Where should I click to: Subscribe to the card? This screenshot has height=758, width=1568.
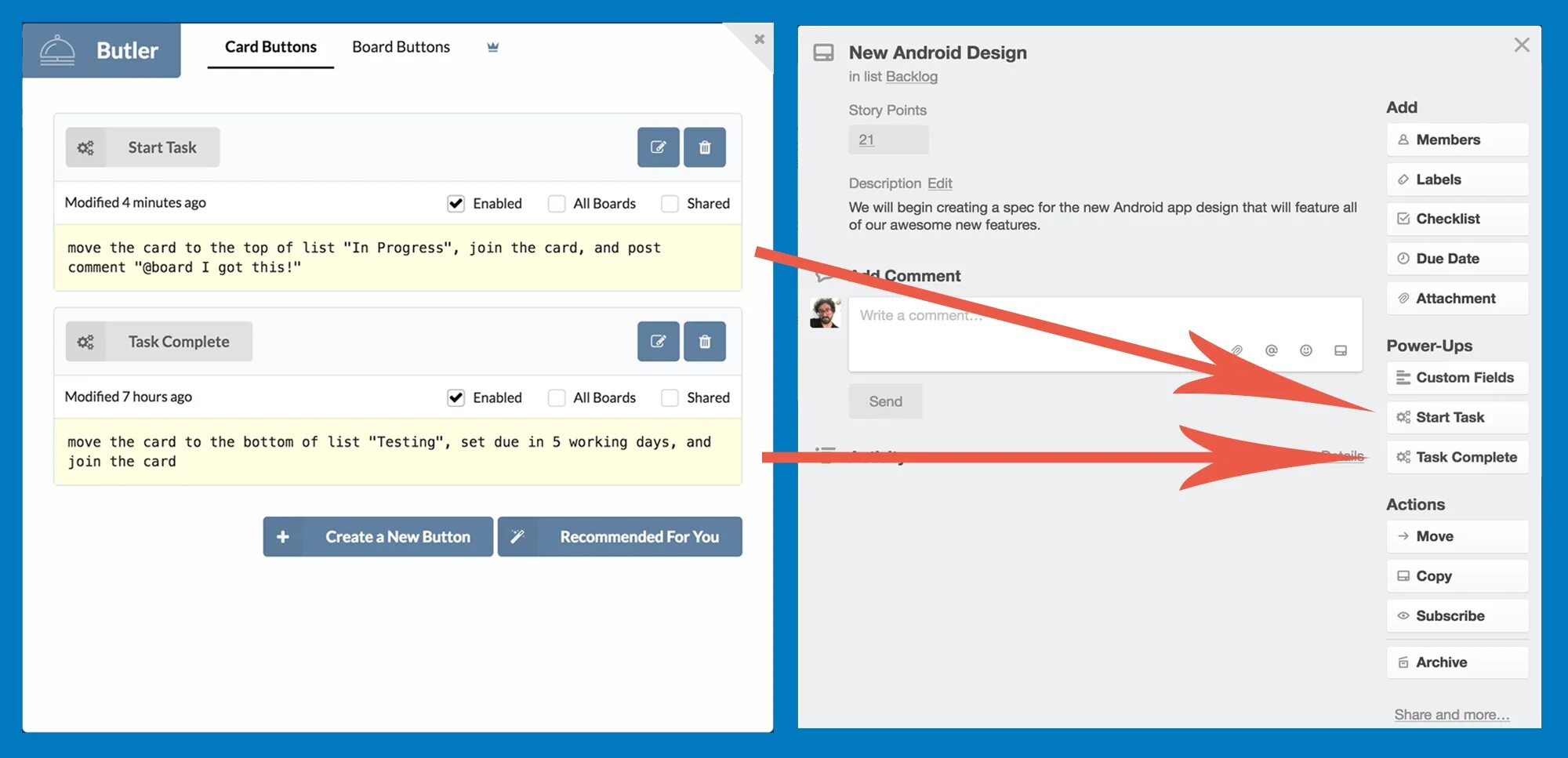point(1457,616)
